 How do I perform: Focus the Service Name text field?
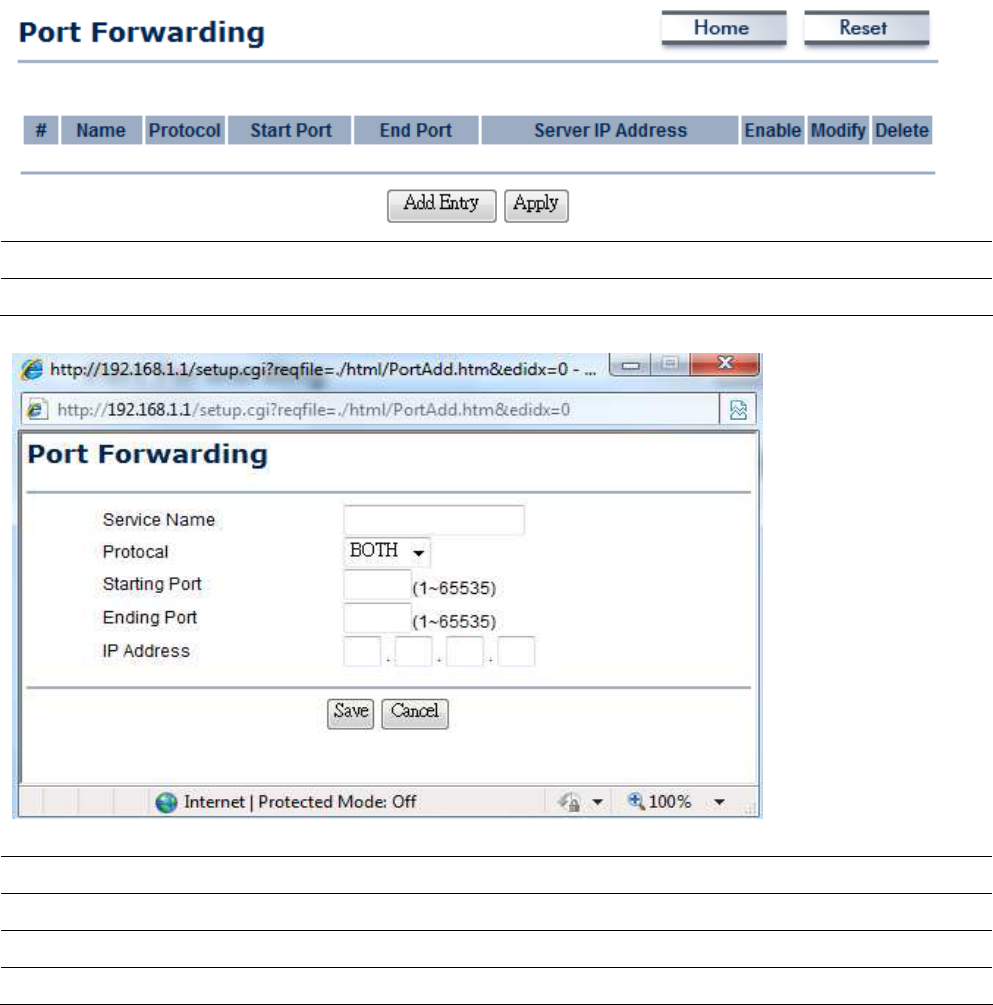point(434,520)
